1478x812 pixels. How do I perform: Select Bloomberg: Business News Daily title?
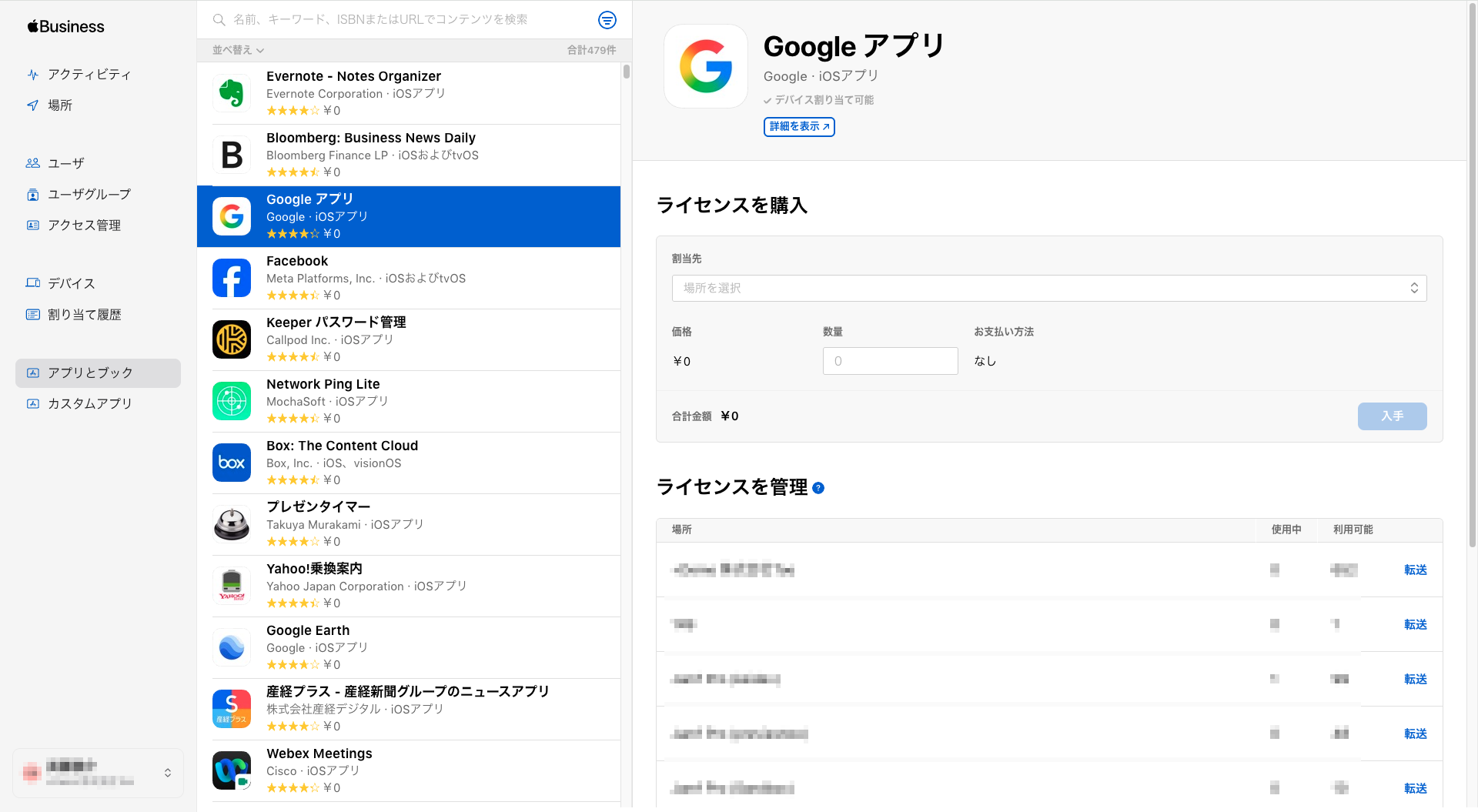point(371,138)
